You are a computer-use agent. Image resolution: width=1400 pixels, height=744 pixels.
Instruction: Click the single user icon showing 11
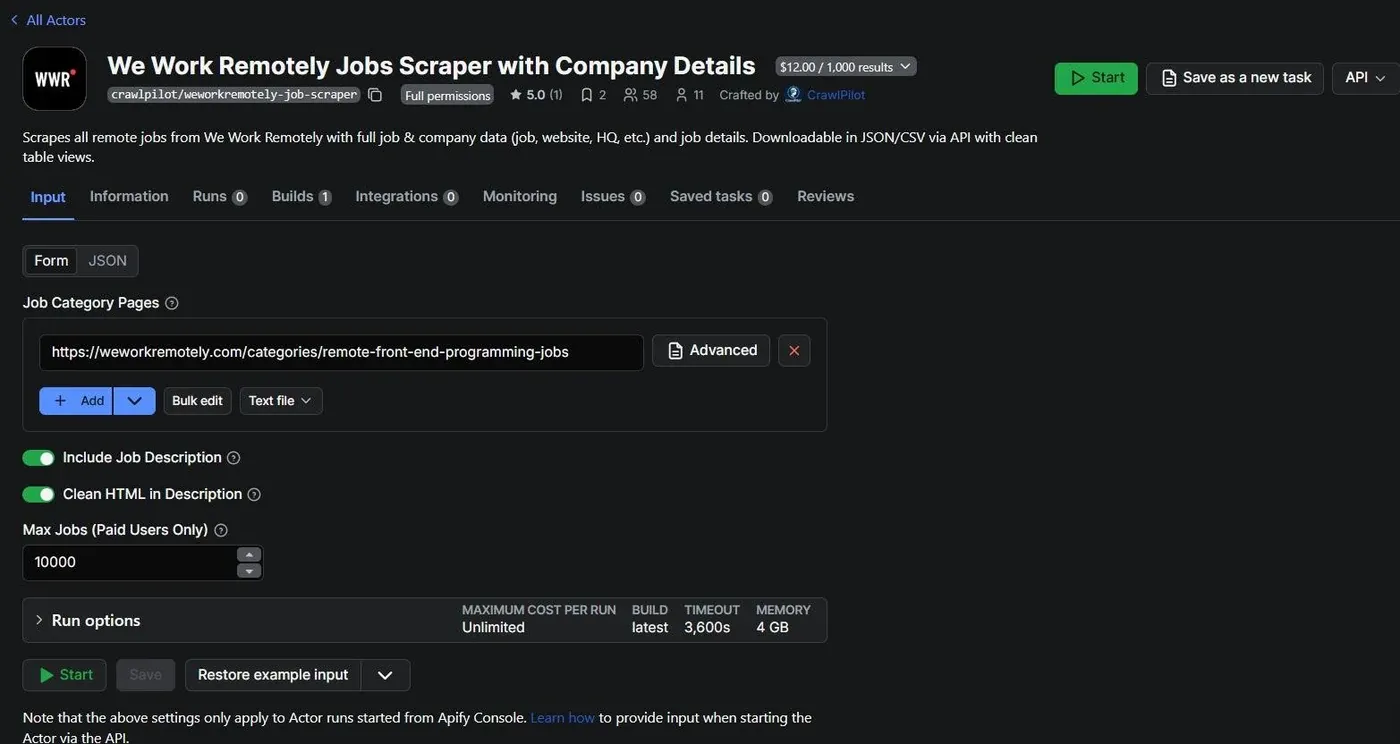(x=689, y=95)
